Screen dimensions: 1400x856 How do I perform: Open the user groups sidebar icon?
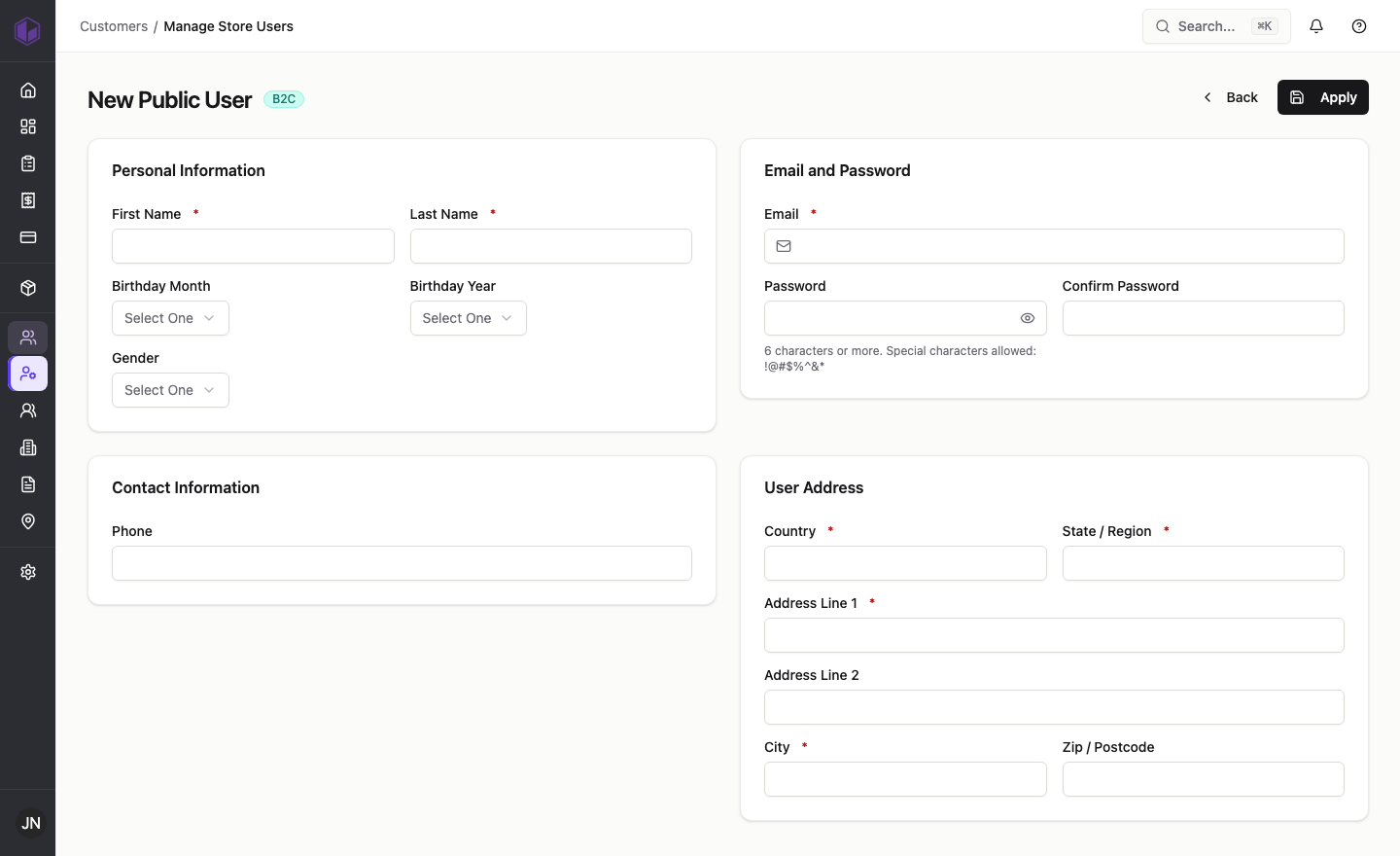pyautogui.click(x=28, y=410)
